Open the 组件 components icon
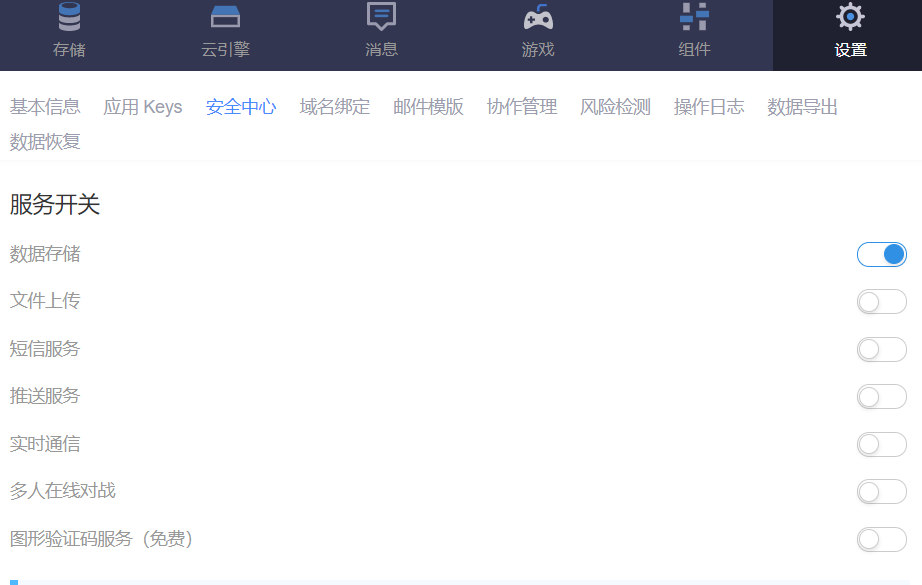 click(x=694, y=17)
